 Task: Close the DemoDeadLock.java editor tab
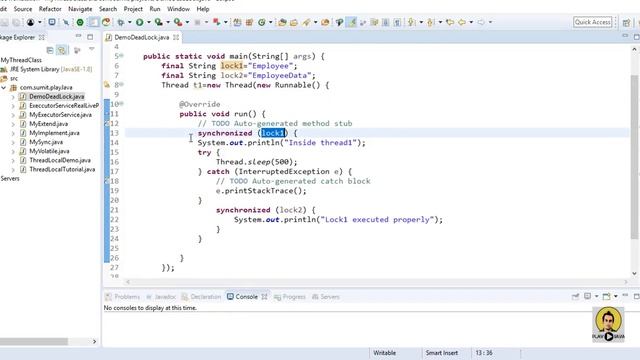point(176,37)
